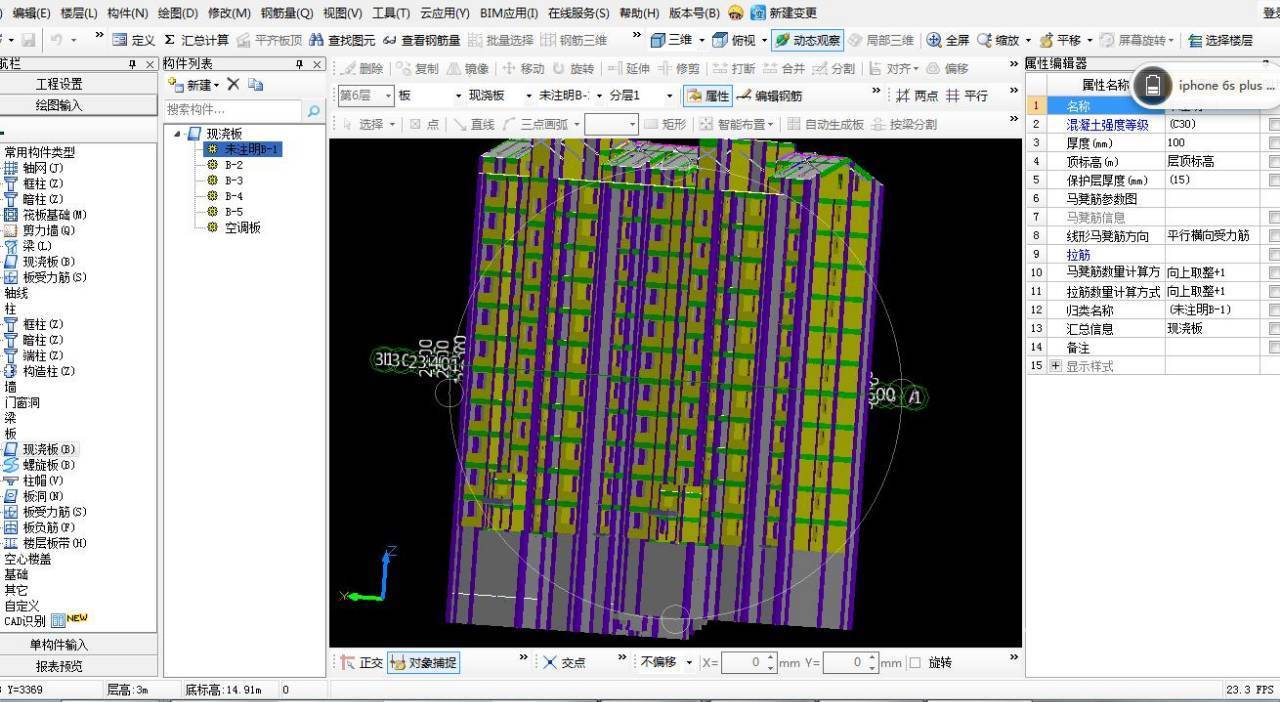1280x702 pixels.
Task: Open 编辑钢筋 rebar editor
Action: [x=770, y=96]
